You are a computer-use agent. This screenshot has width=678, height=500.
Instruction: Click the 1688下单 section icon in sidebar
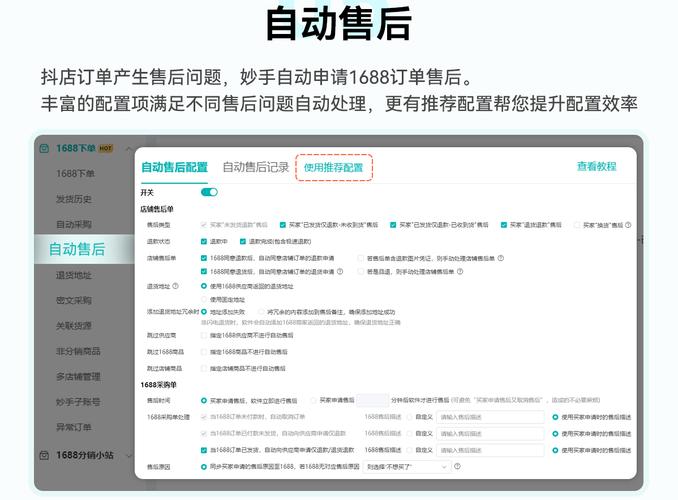pyautogui.click(x=44, y=148)
